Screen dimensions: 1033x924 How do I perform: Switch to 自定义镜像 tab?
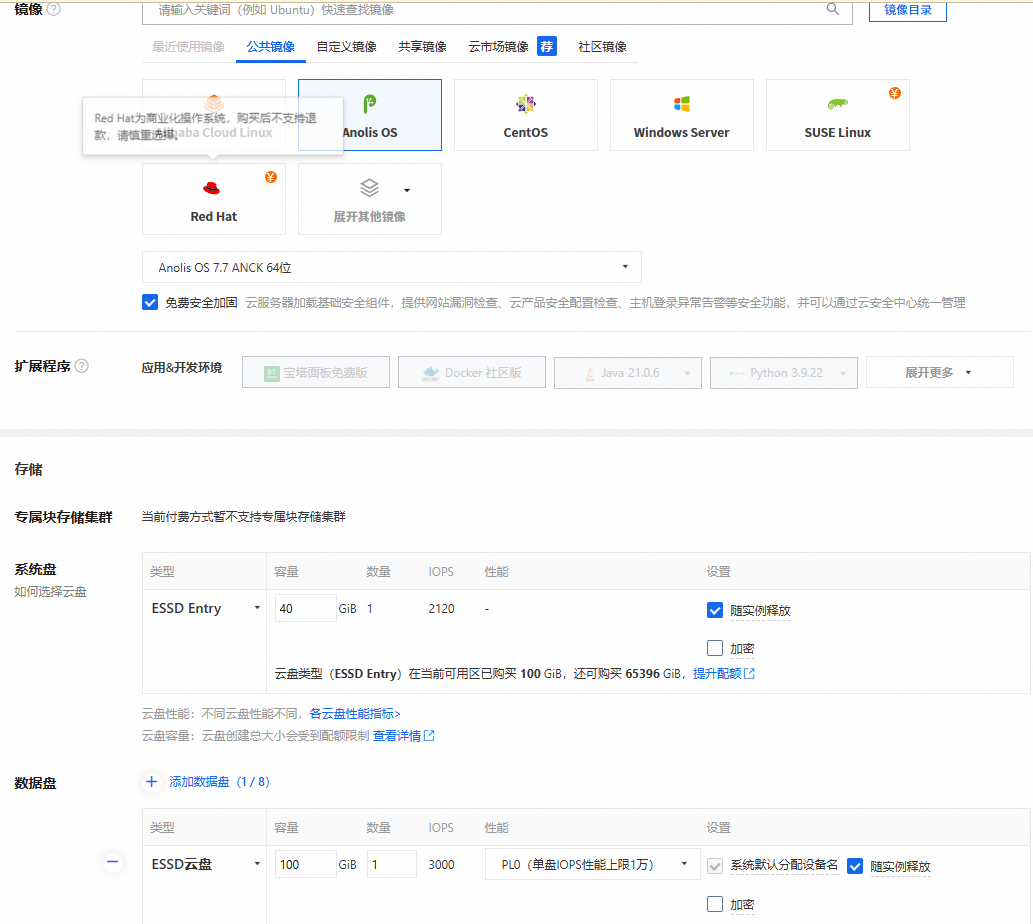coord(347,47)
